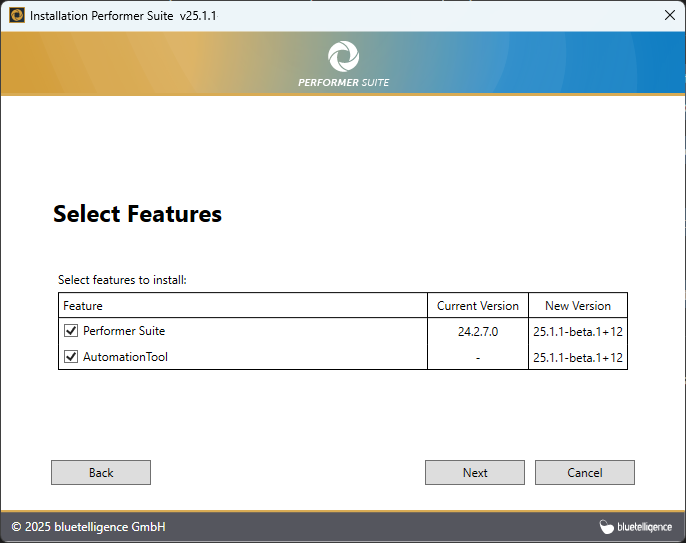Click the Performer Suite aperture logo
Viewport: 686px width, 543px height.
[343, 56]
